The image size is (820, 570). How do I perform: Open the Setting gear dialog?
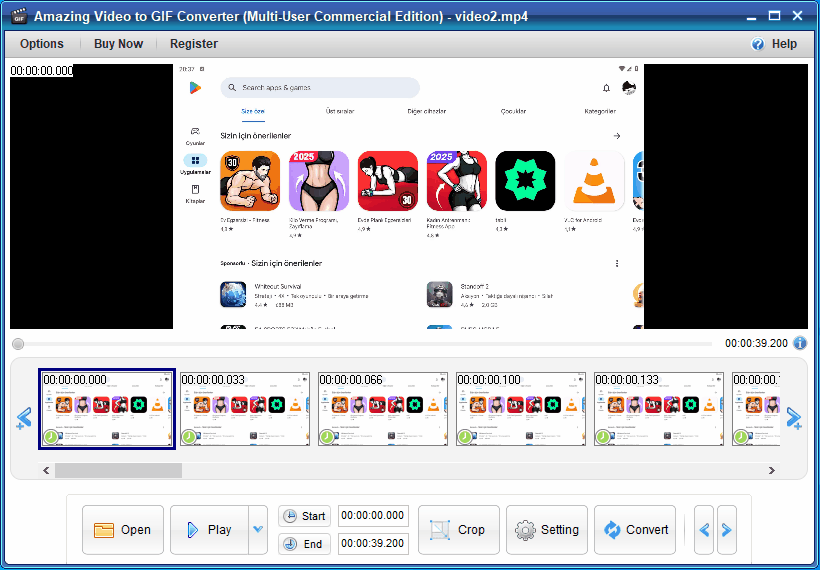(546, 530)
